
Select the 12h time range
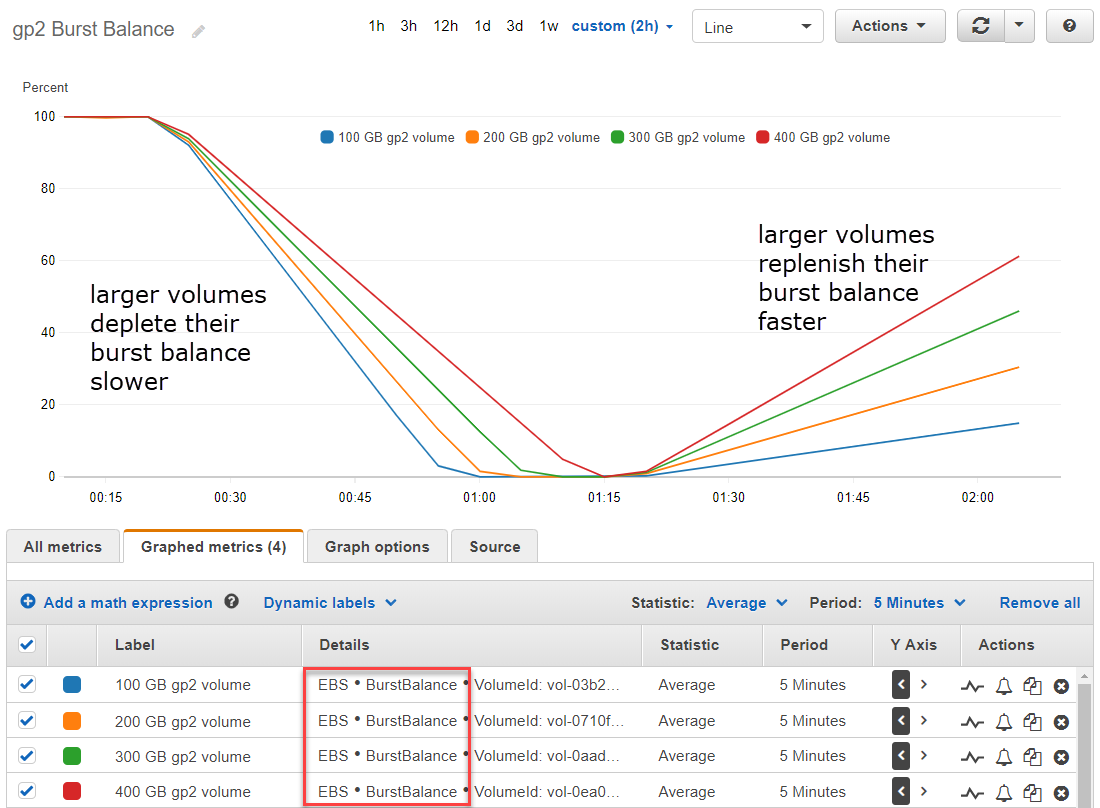pos(445,26)
